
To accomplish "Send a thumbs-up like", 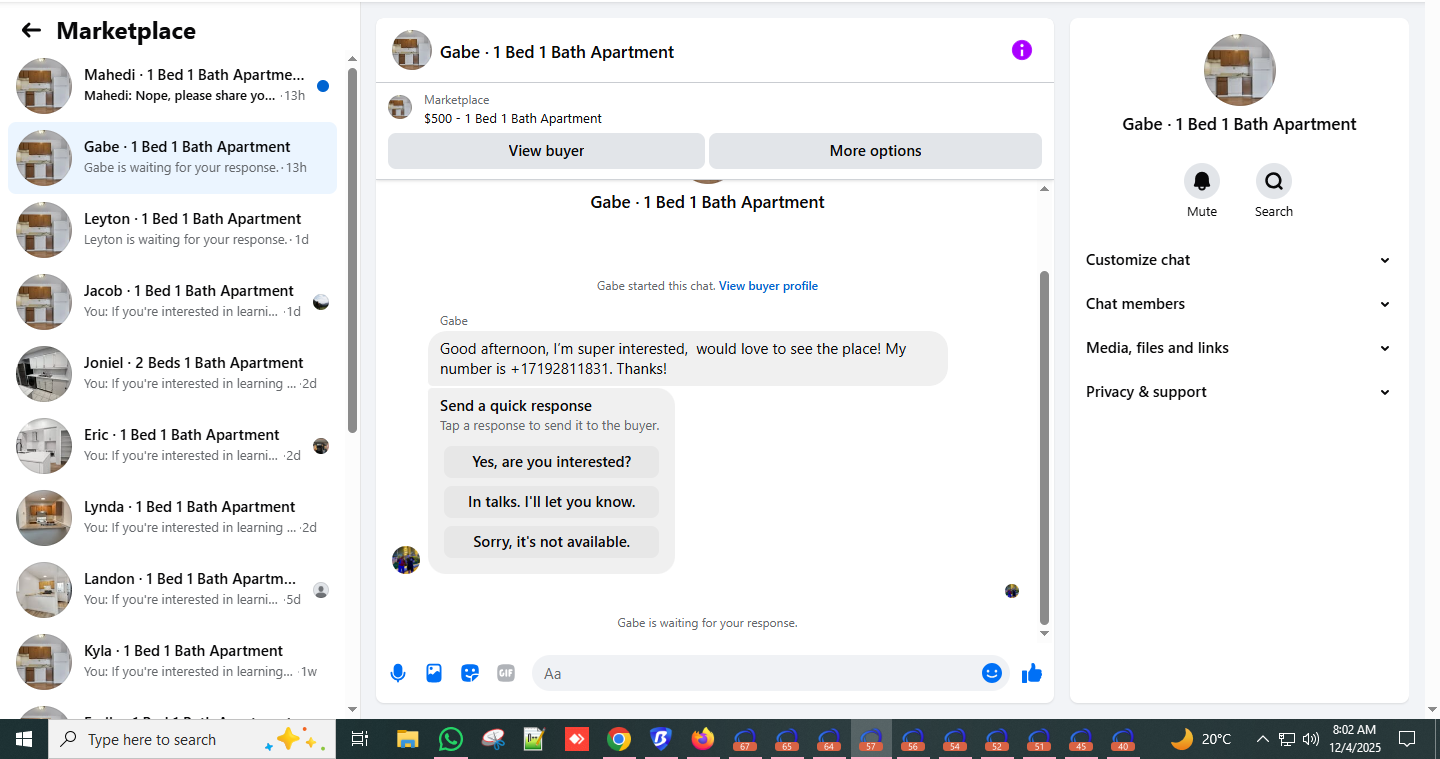I will tap(1032, 673).
